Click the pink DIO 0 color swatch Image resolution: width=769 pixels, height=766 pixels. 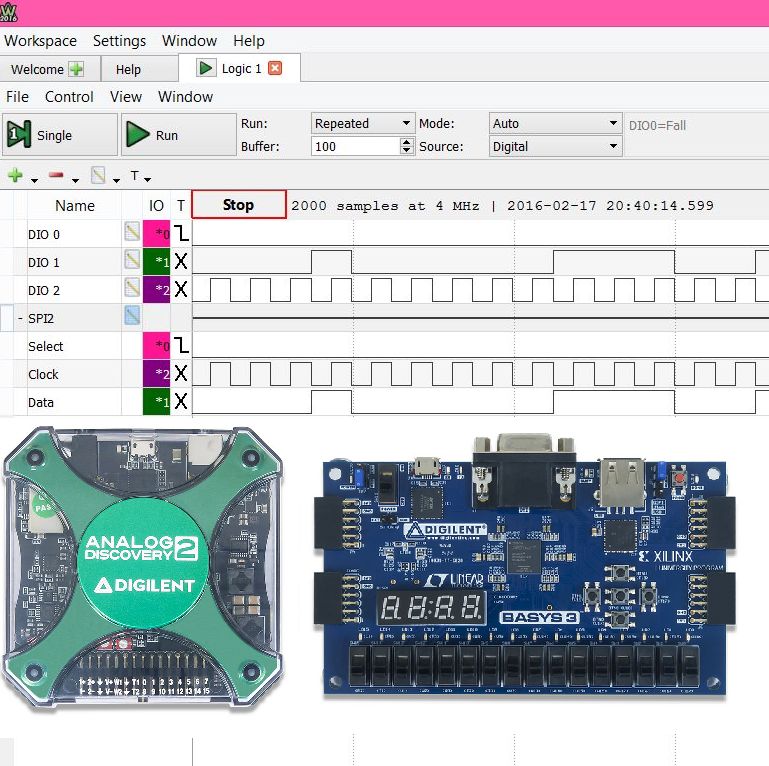click(x=156, y=233)
